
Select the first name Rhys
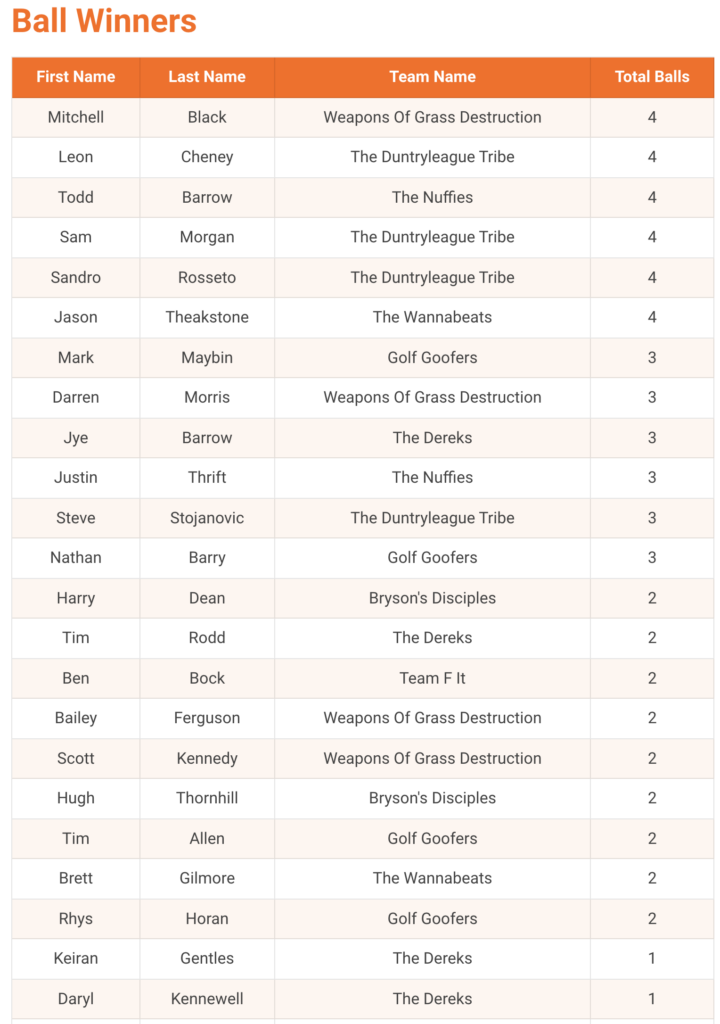[76, 919]
